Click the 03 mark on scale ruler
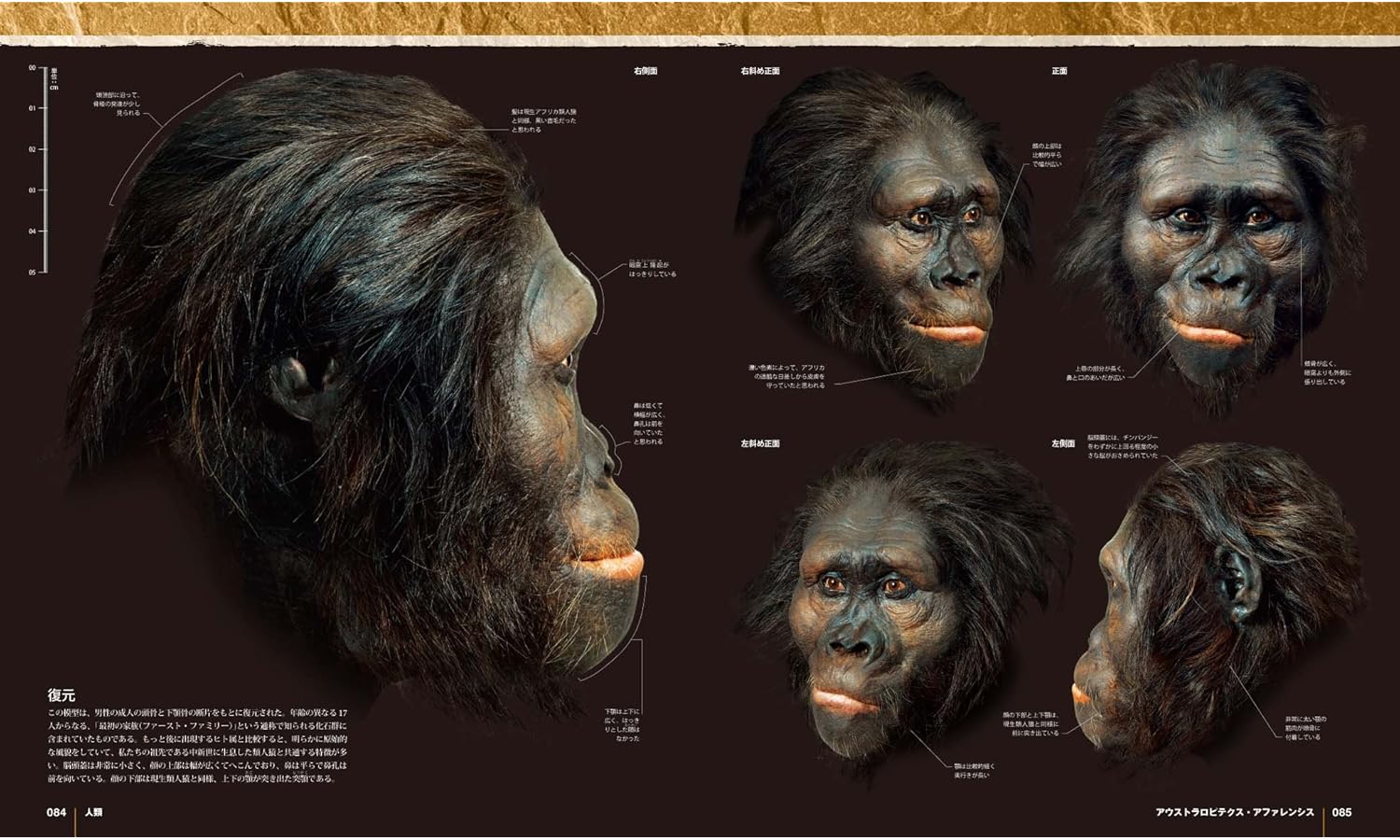The image size is (1400, 840). click(33, 190)
